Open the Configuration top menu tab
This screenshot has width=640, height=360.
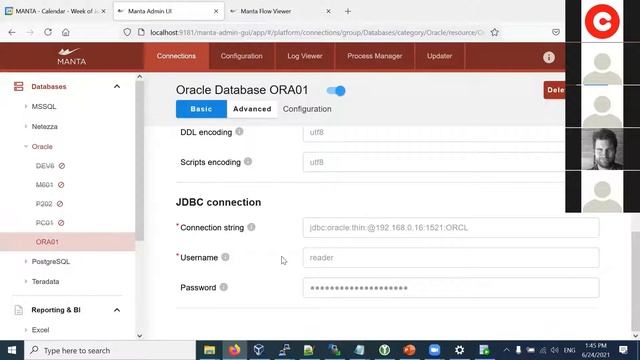pos(242,56)
